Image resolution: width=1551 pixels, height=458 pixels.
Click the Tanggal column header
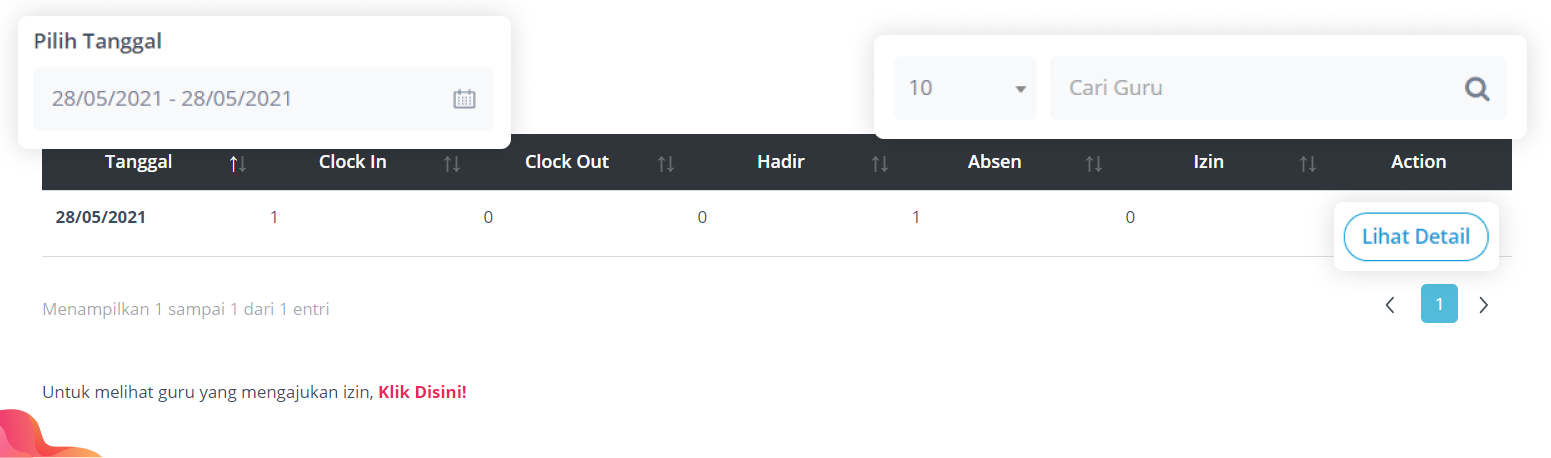[x=138, y=162]
